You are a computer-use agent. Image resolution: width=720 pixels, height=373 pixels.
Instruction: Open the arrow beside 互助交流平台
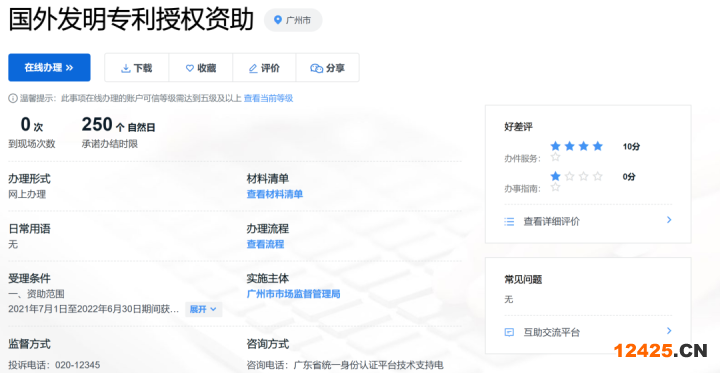point(669,330)
